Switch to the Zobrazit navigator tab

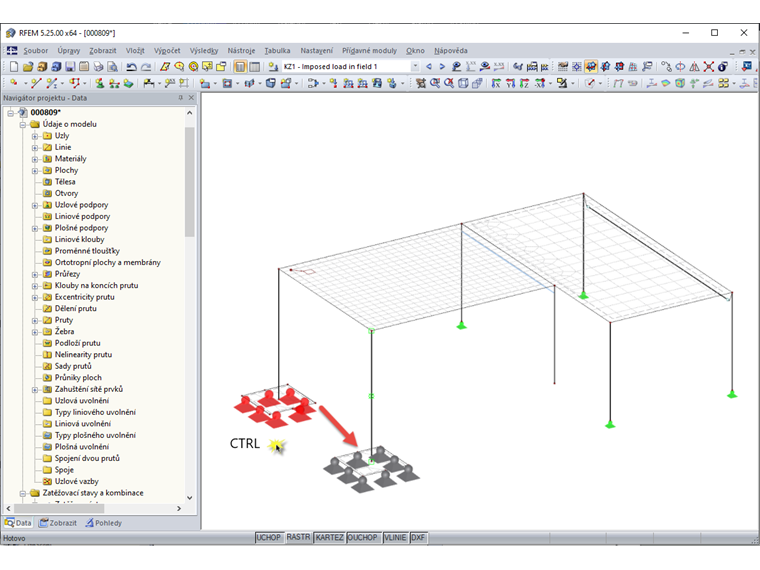pos(58,523)
